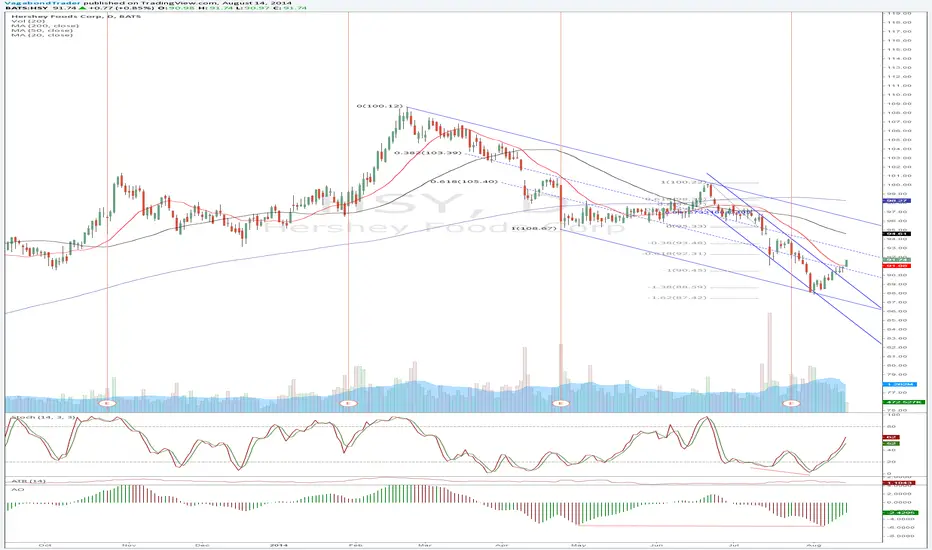Click the blue 98.27 price axis tag

pyautogui.click(x=898, y=201)
